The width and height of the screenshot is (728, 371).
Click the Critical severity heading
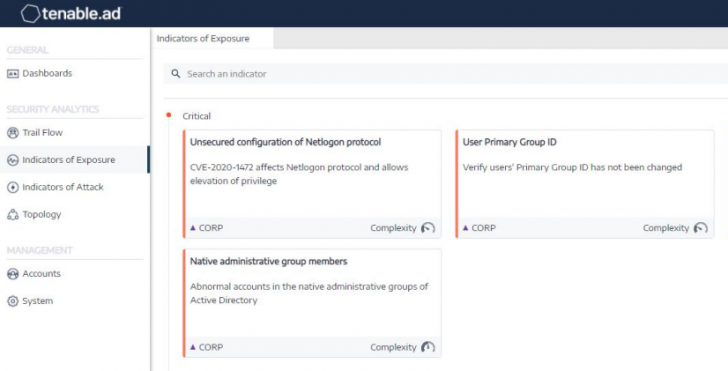[x=196, y=116]
